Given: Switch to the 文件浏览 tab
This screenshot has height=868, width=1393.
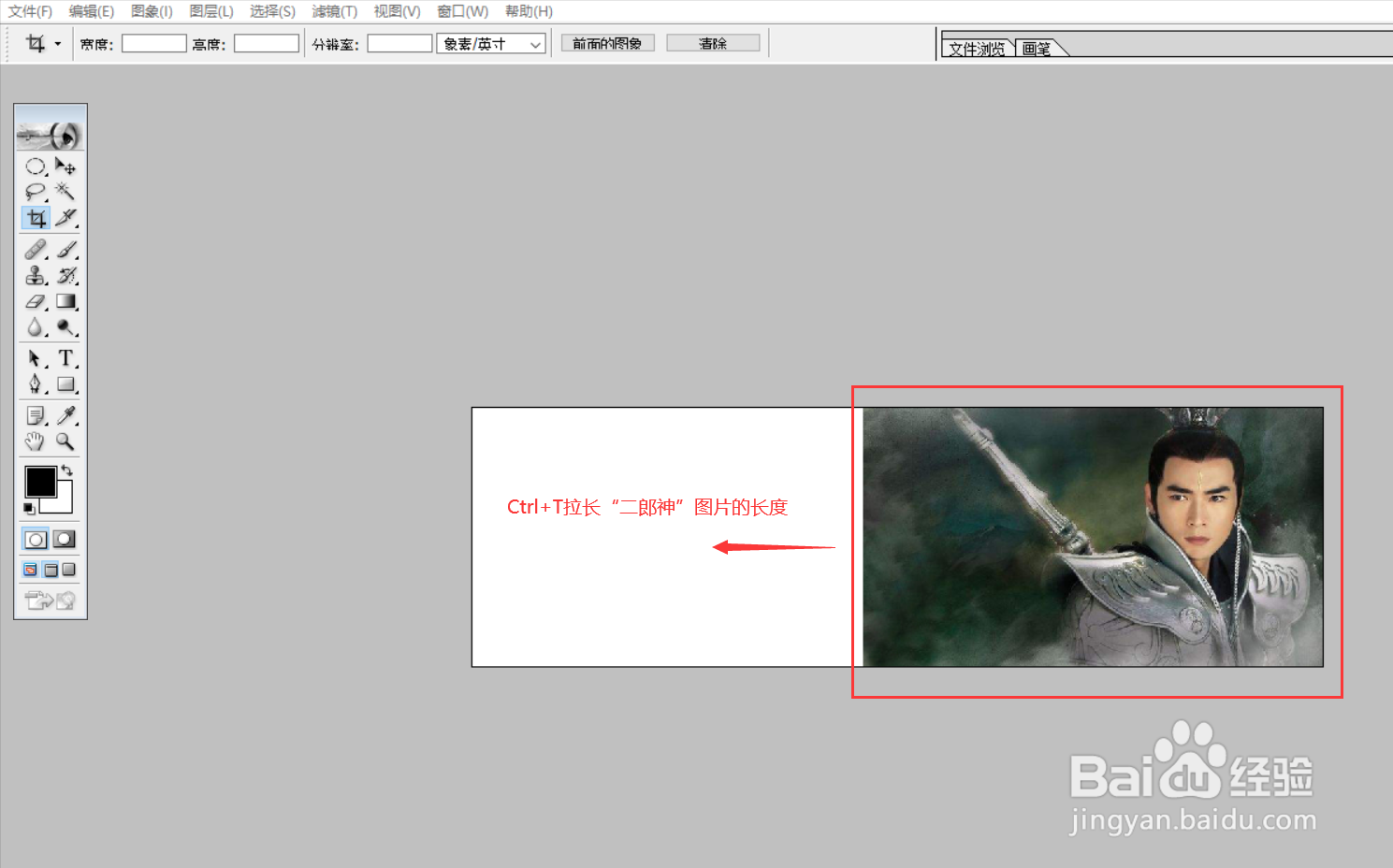Looking at the screenshot, I should pyautogui.click(x=977, y=49).
